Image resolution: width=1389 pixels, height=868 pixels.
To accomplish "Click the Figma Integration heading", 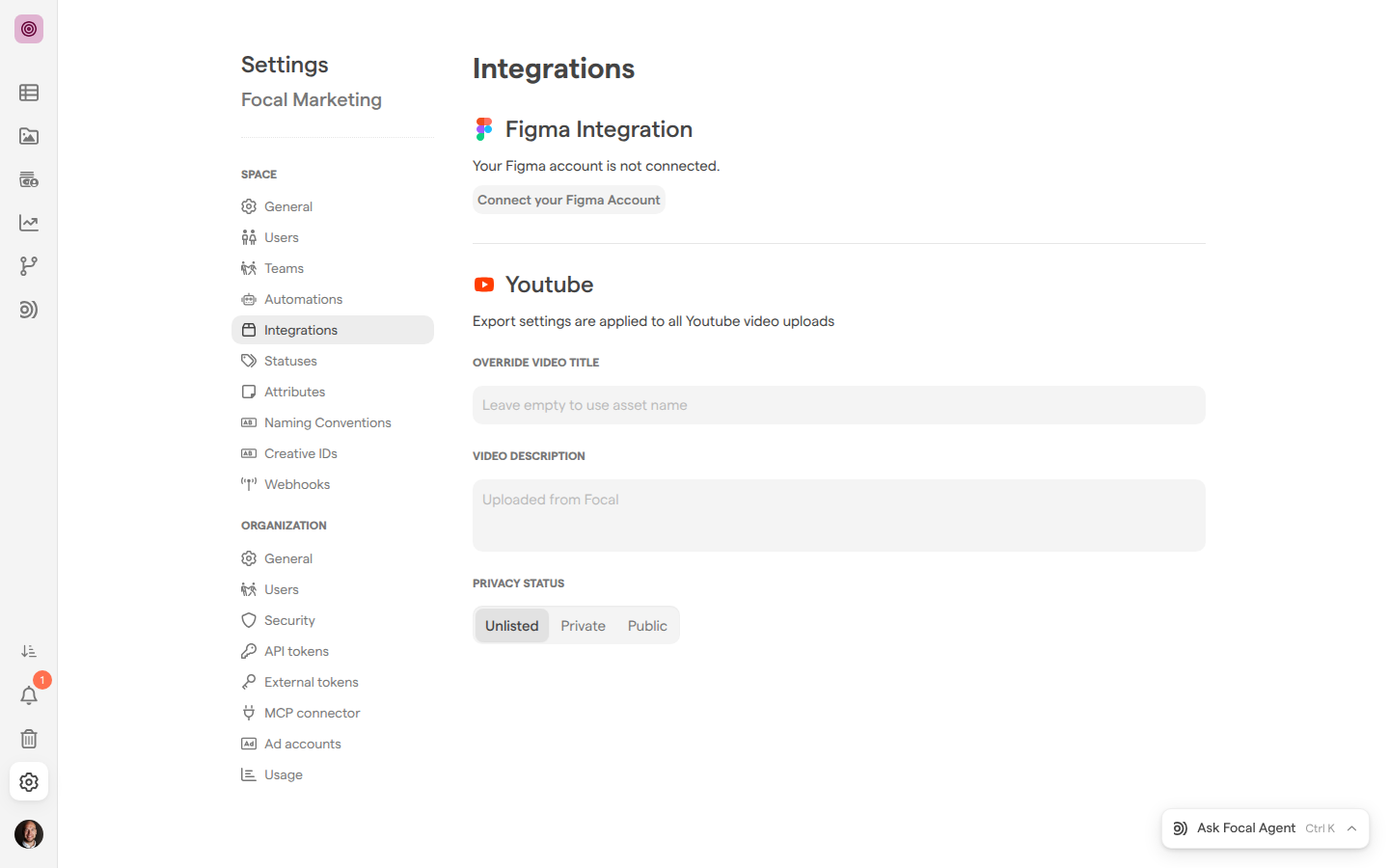I will pyautogui.click(x=599, y=129).
